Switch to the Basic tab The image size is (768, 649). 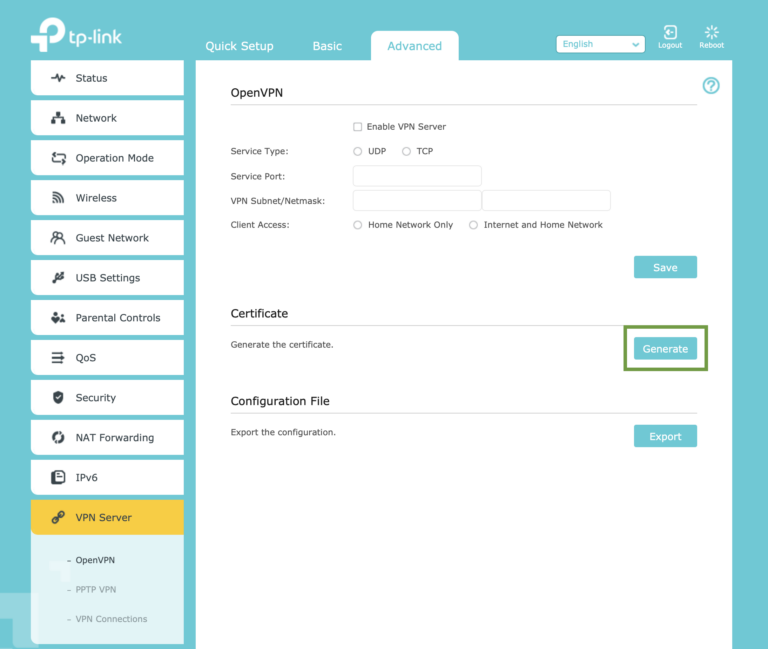tap(327, 46)
